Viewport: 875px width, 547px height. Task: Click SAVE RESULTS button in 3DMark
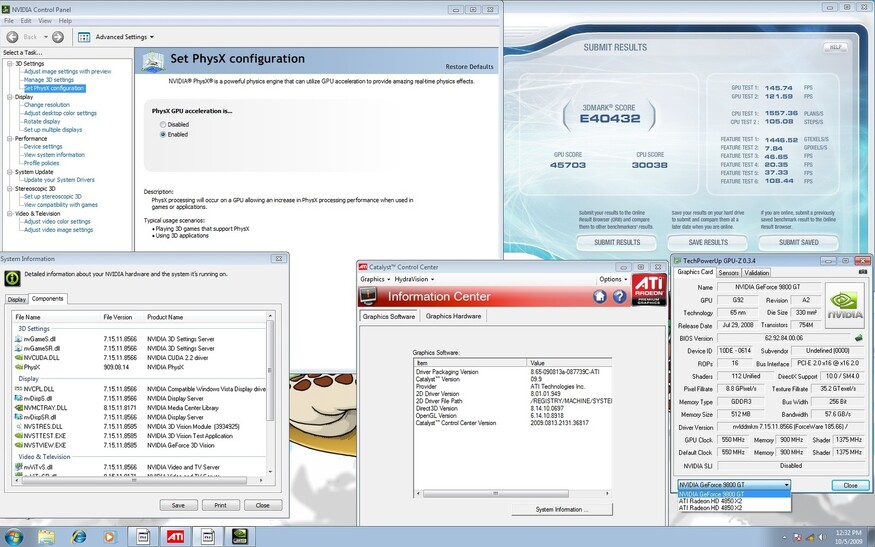click(708, 242)
